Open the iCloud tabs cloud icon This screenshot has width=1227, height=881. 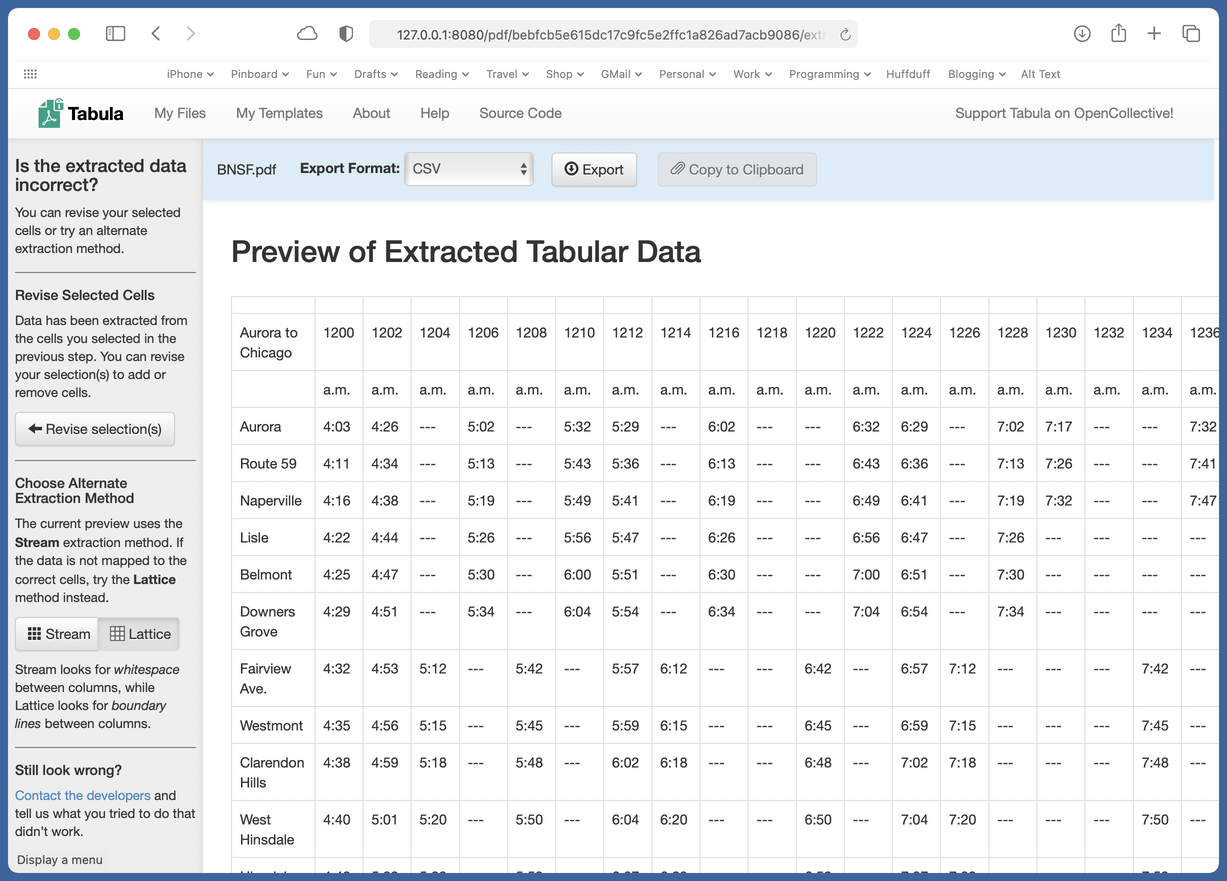click(x=307, y=34)
